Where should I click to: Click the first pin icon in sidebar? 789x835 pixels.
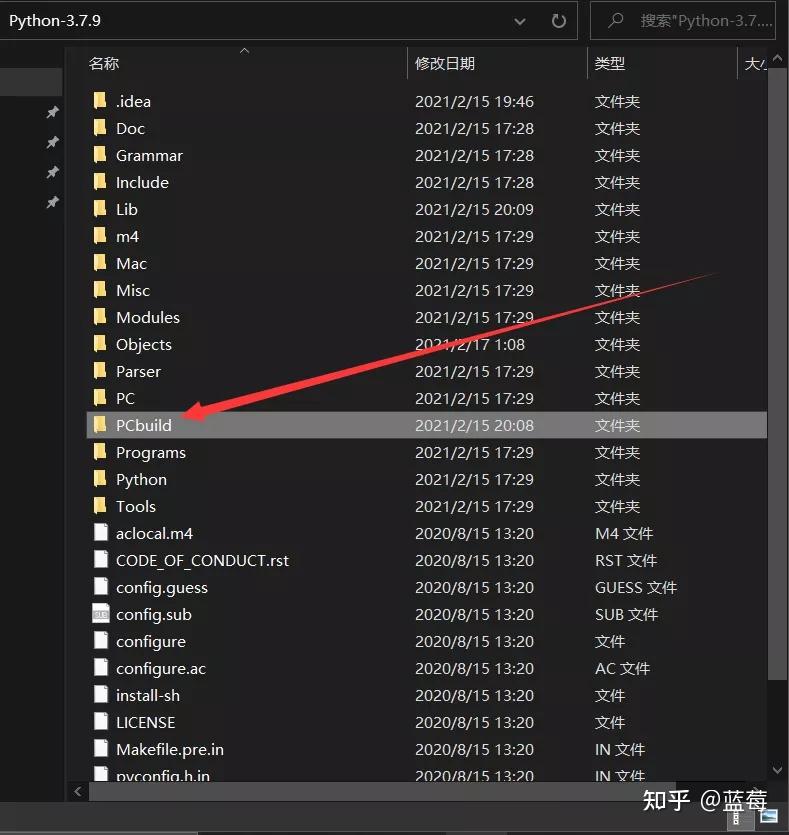click(x=52, y=112)
